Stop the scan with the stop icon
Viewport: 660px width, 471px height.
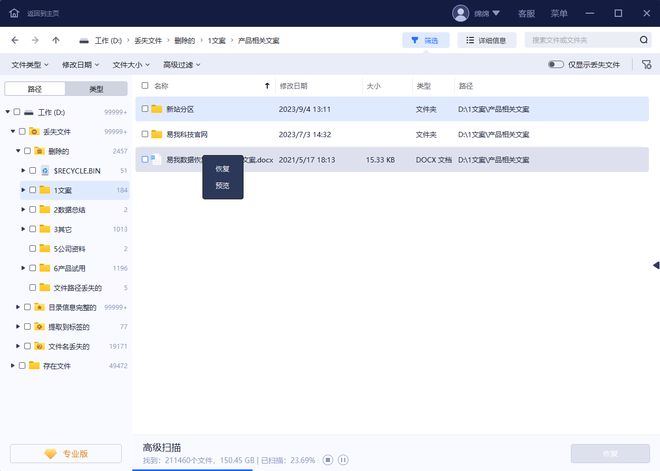tap(328, 460)
